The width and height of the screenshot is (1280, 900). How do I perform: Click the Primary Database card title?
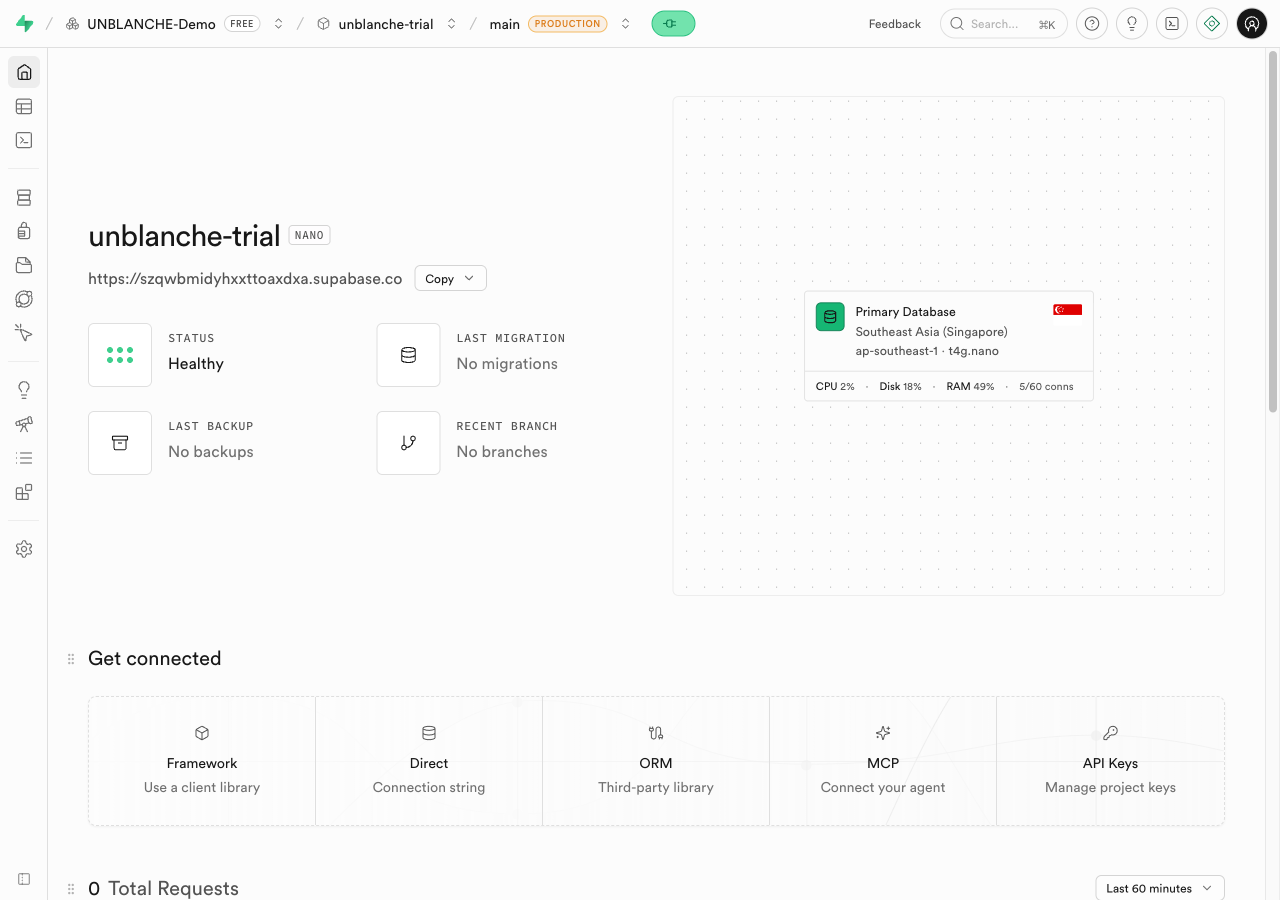coord(905,312)
